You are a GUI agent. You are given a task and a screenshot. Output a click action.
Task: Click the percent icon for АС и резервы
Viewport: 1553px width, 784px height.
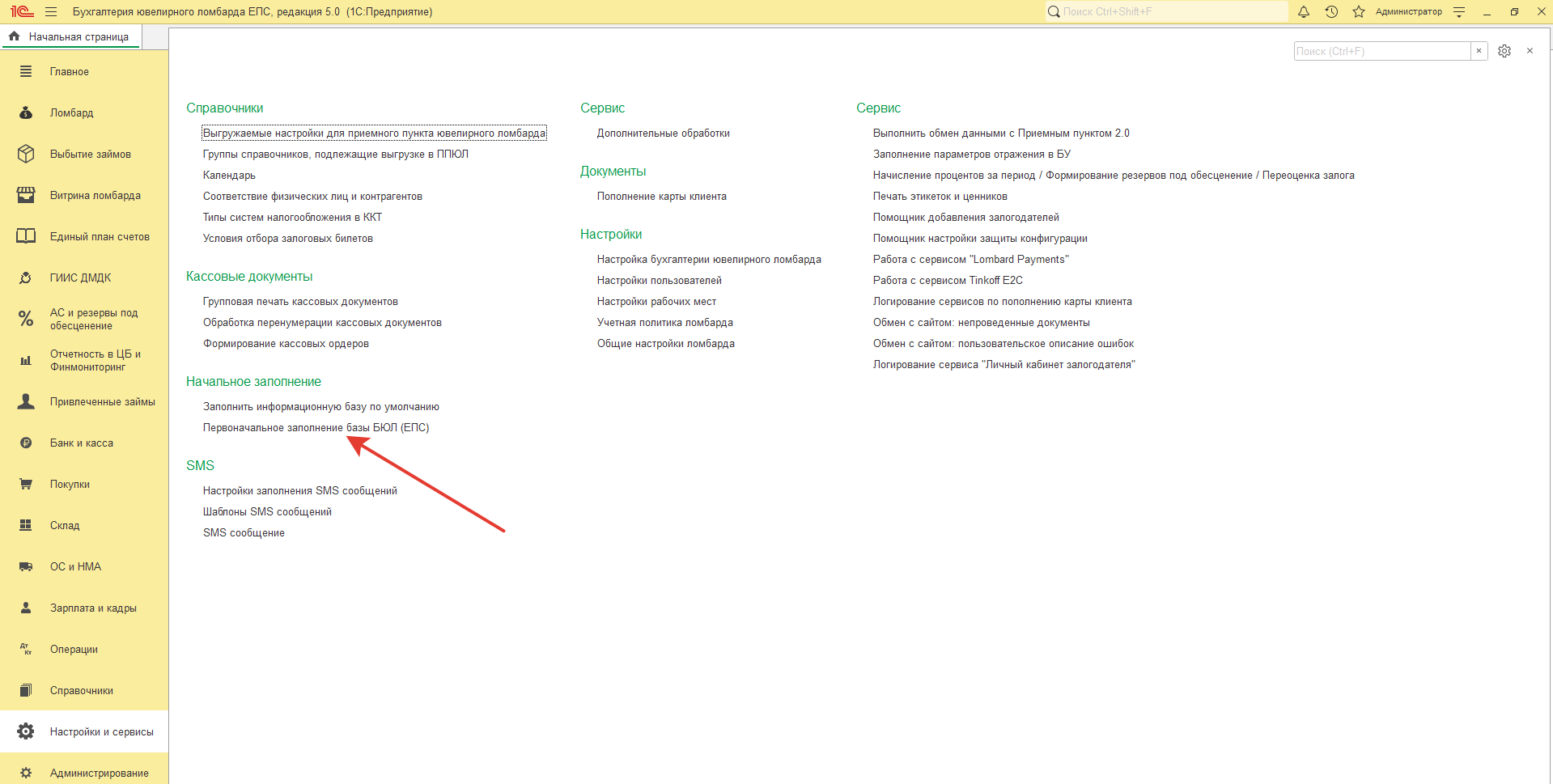pyautogui.click(x=26, y=319)
